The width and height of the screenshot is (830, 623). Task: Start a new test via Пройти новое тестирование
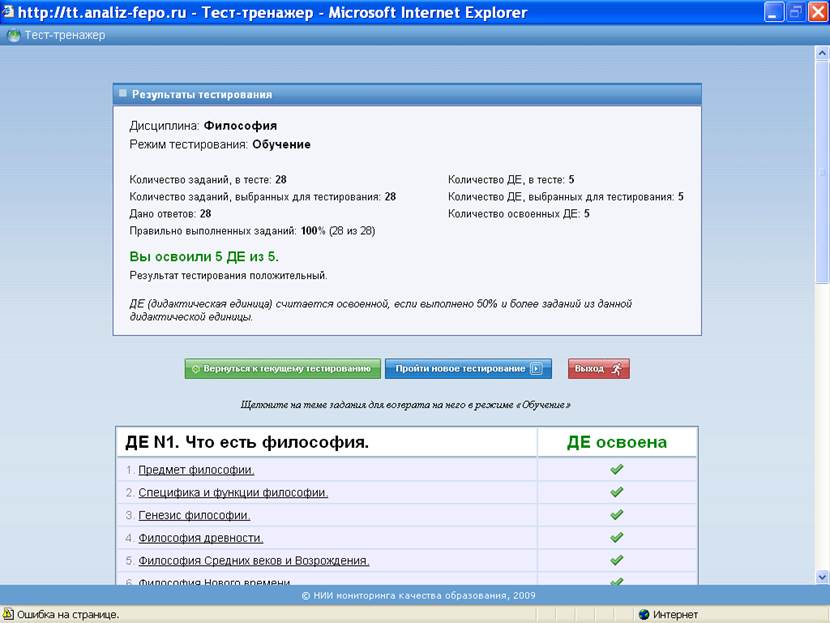(x=468, y=368)
